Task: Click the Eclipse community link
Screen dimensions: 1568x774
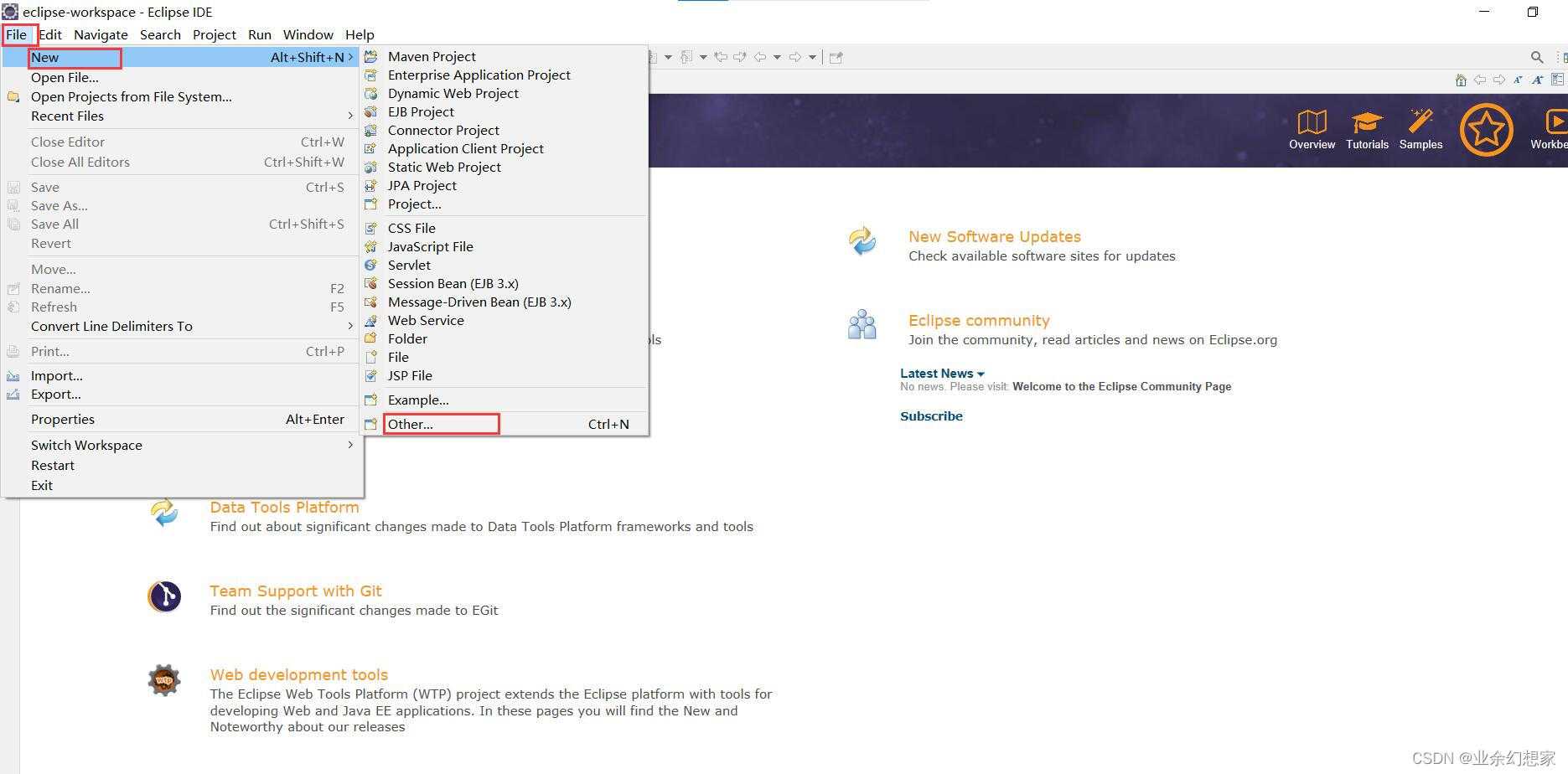Action: click(x=979, y=320)
